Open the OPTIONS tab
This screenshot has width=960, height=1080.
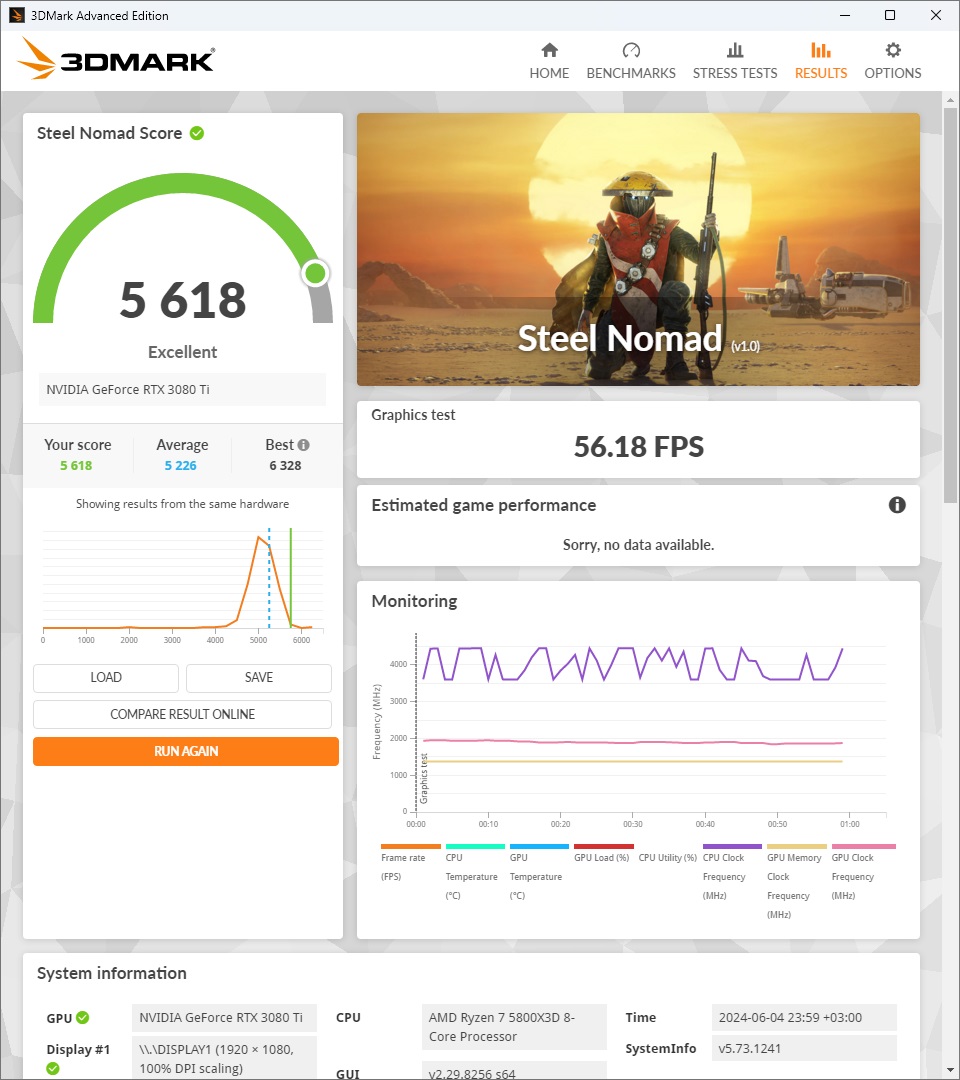(x=893, y=61)
